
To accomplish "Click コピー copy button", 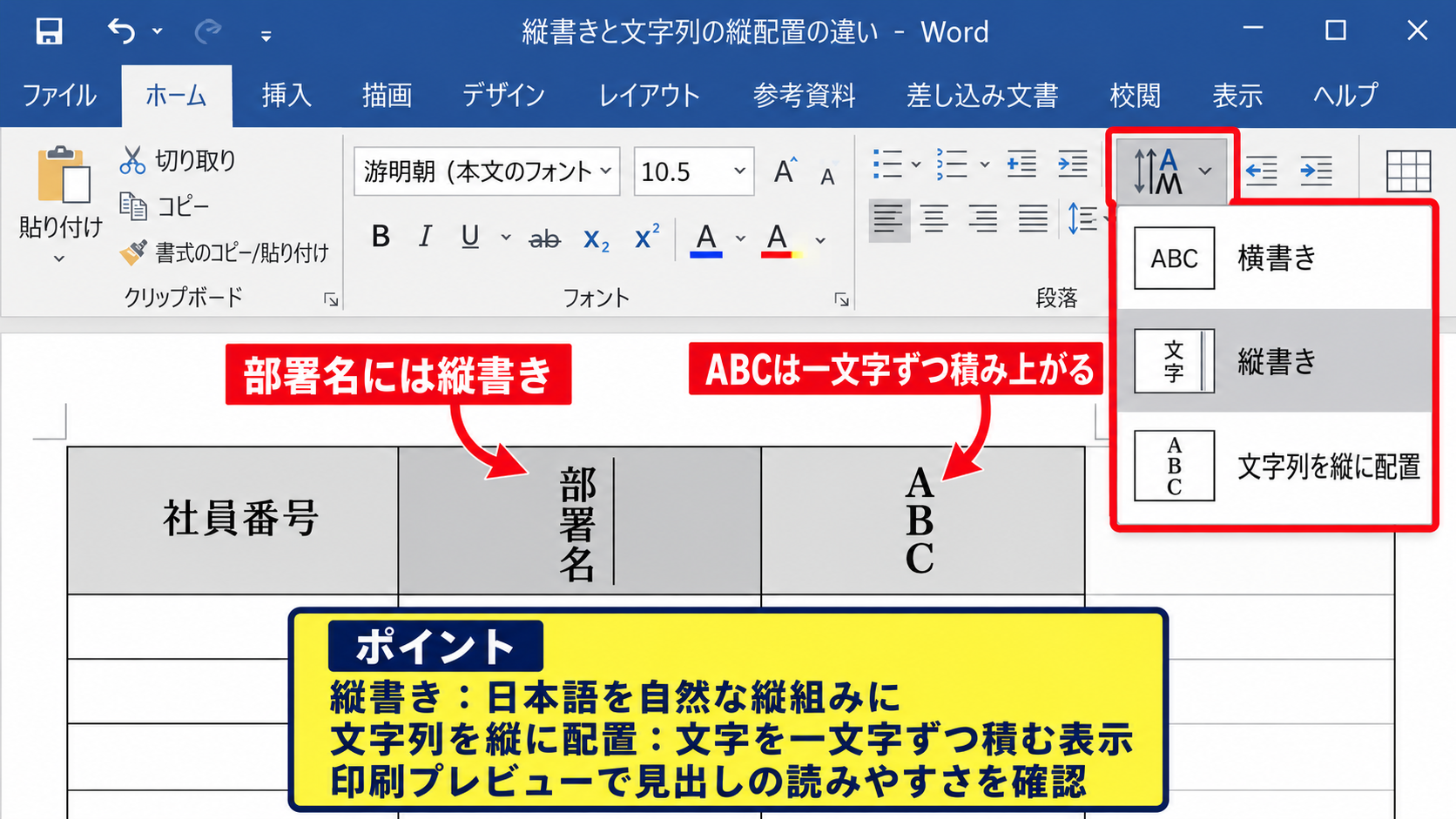I will tap(165, 206).
